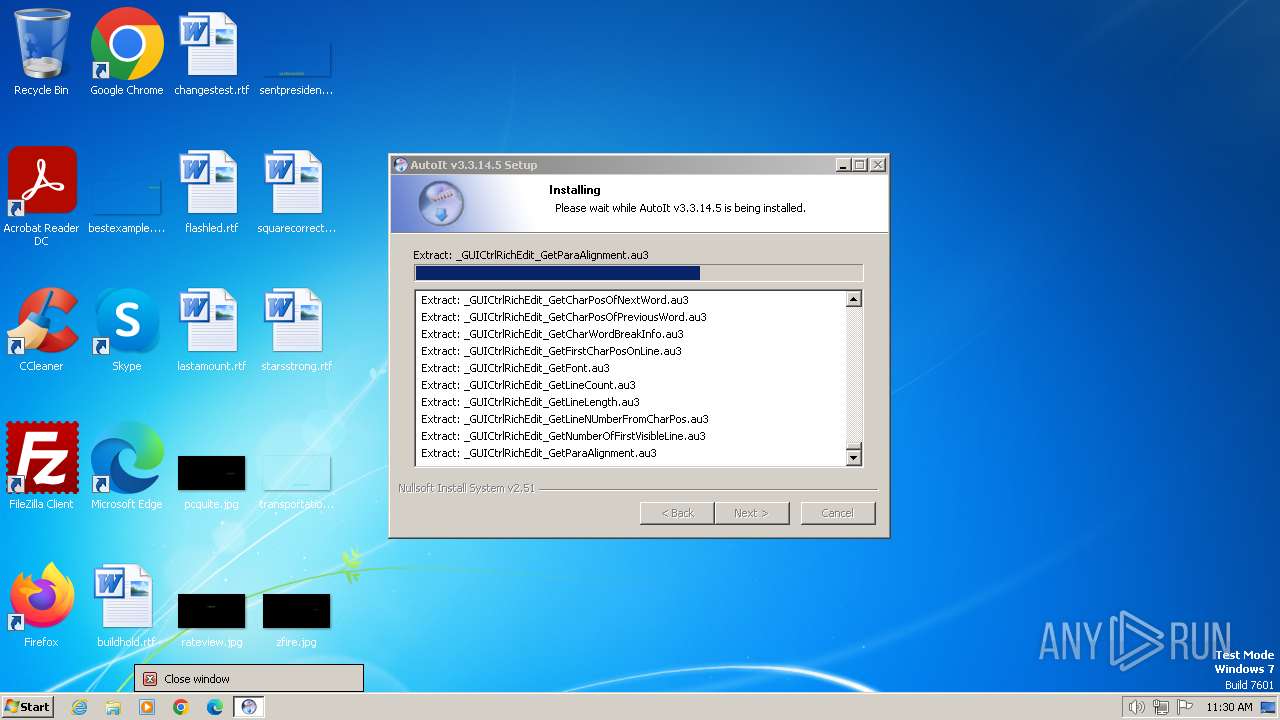Click AutoIt setup title bar icon
Viewport: 1280px width, 720px height.
click(401, 165)
